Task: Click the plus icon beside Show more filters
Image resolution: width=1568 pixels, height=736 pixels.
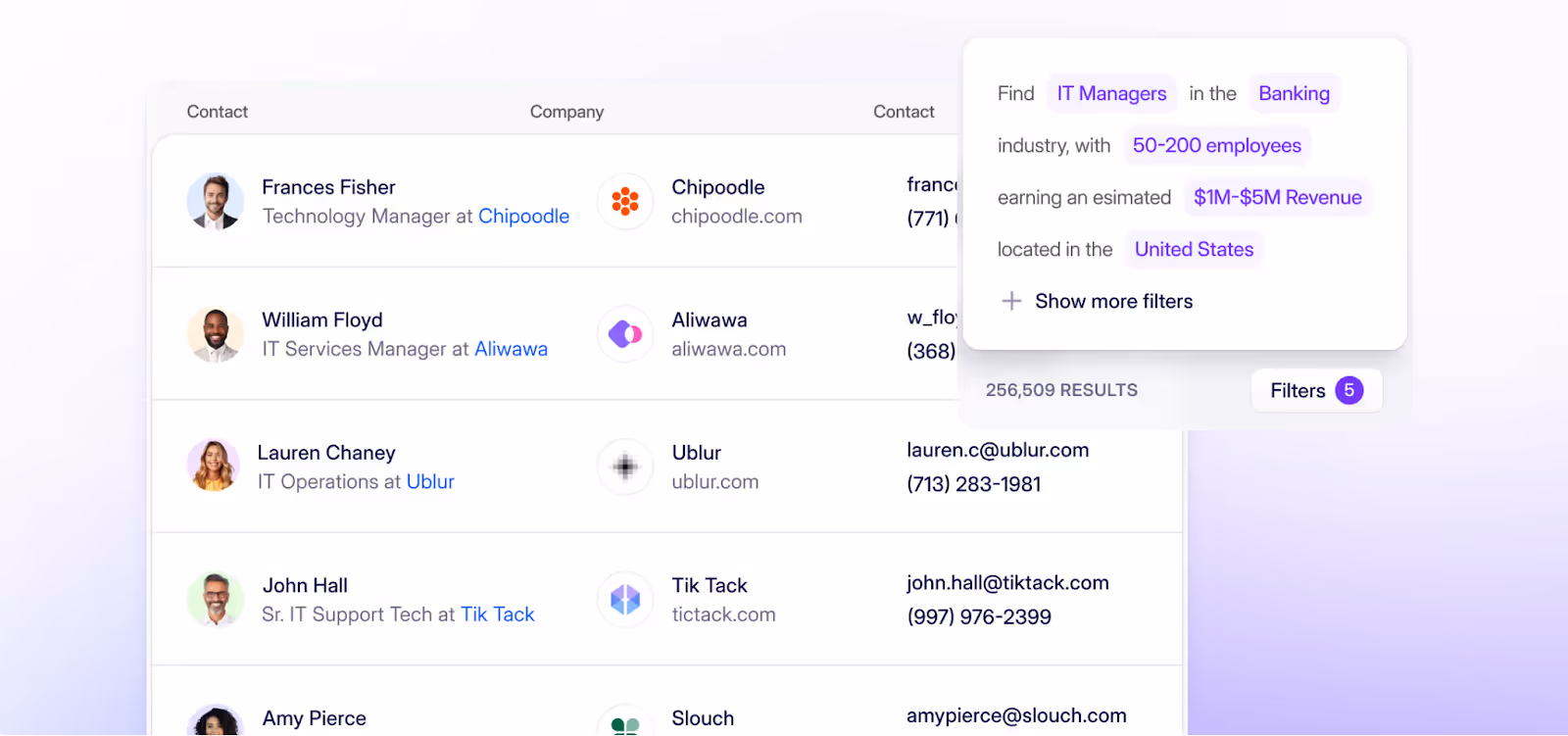Action: [x=1011, y=301]
